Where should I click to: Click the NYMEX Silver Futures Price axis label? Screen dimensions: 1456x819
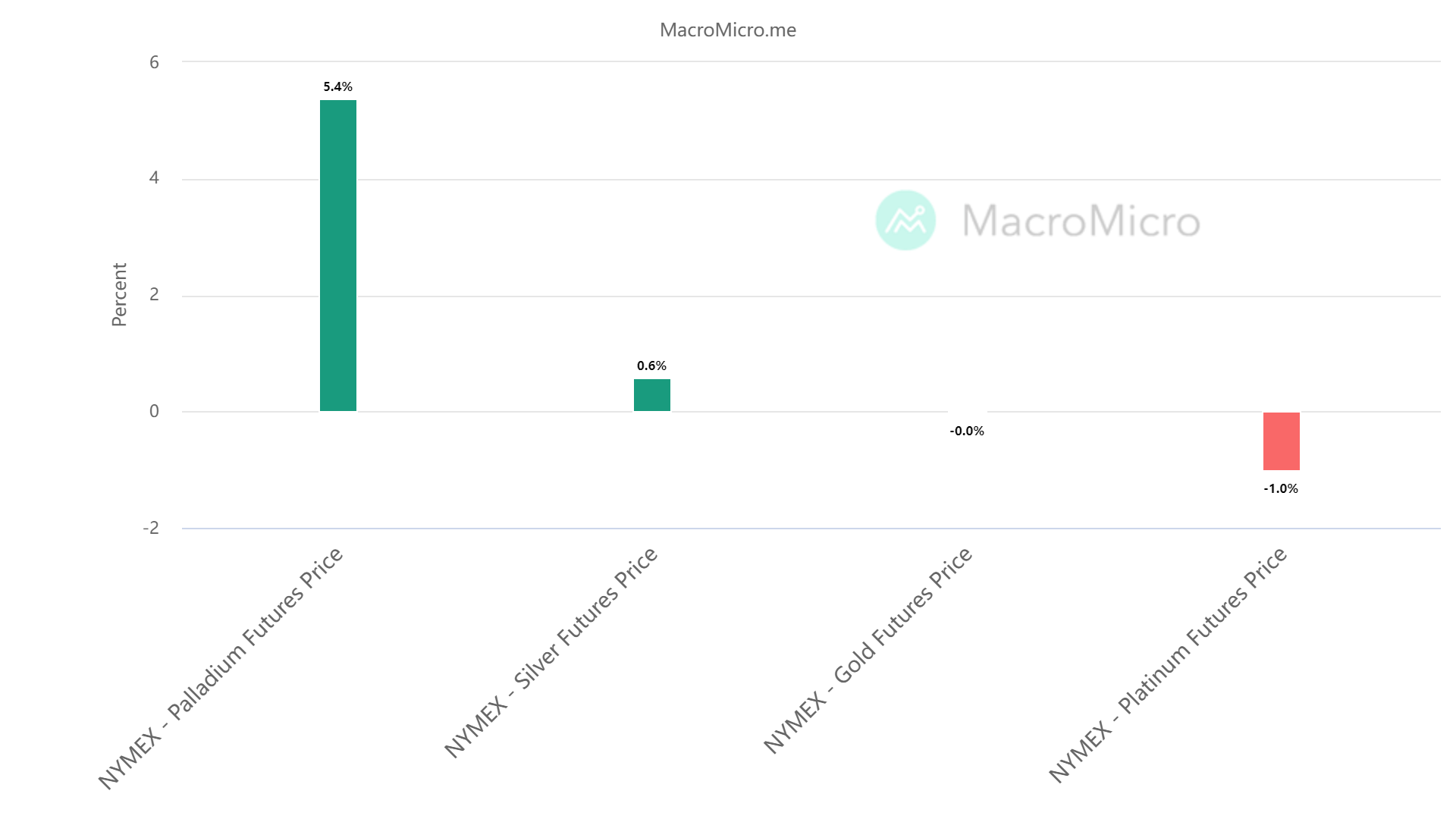pyautogui.click(x=551, y=652)
